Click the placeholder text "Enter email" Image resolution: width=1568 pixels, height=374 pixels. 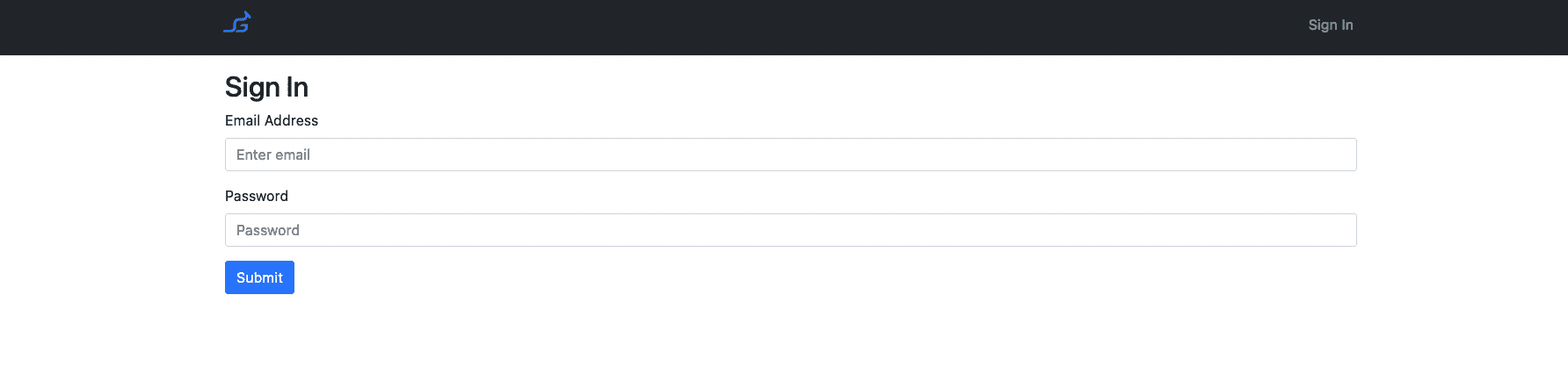272,155
